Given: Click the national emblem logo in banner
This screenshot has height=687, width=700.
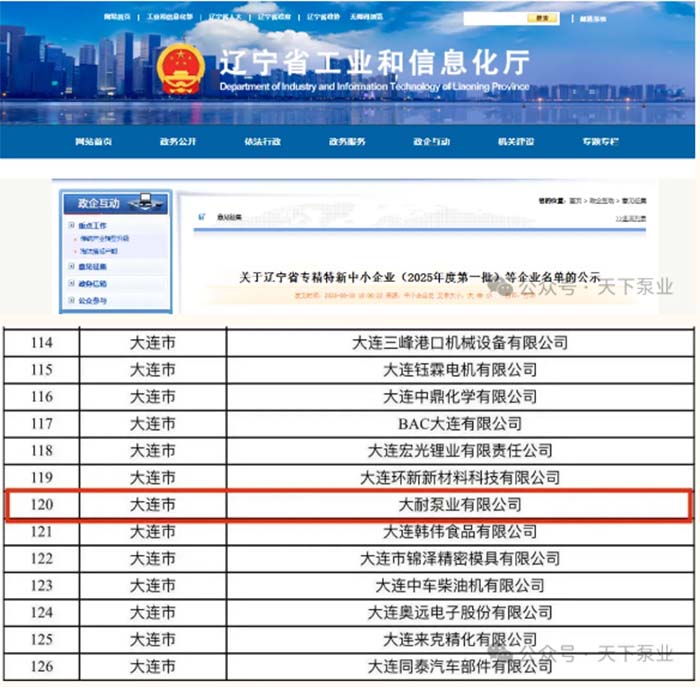Looking at the screenshot, I should [x=181, y=68].
